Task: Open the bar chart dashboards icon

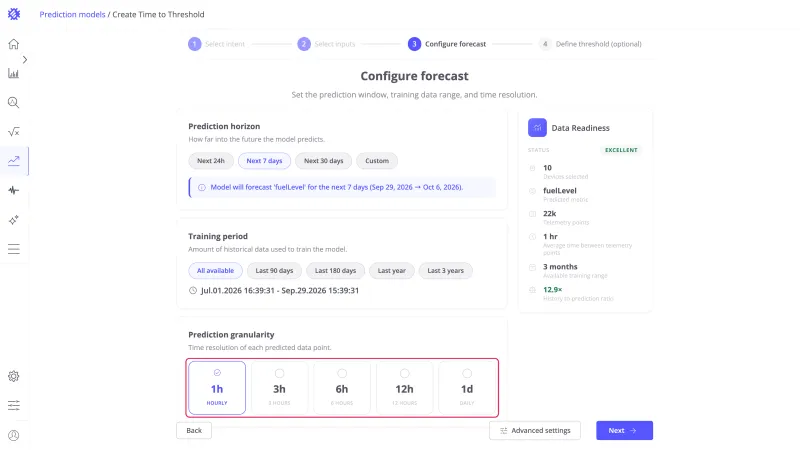Action: click(x=14, y=73)
